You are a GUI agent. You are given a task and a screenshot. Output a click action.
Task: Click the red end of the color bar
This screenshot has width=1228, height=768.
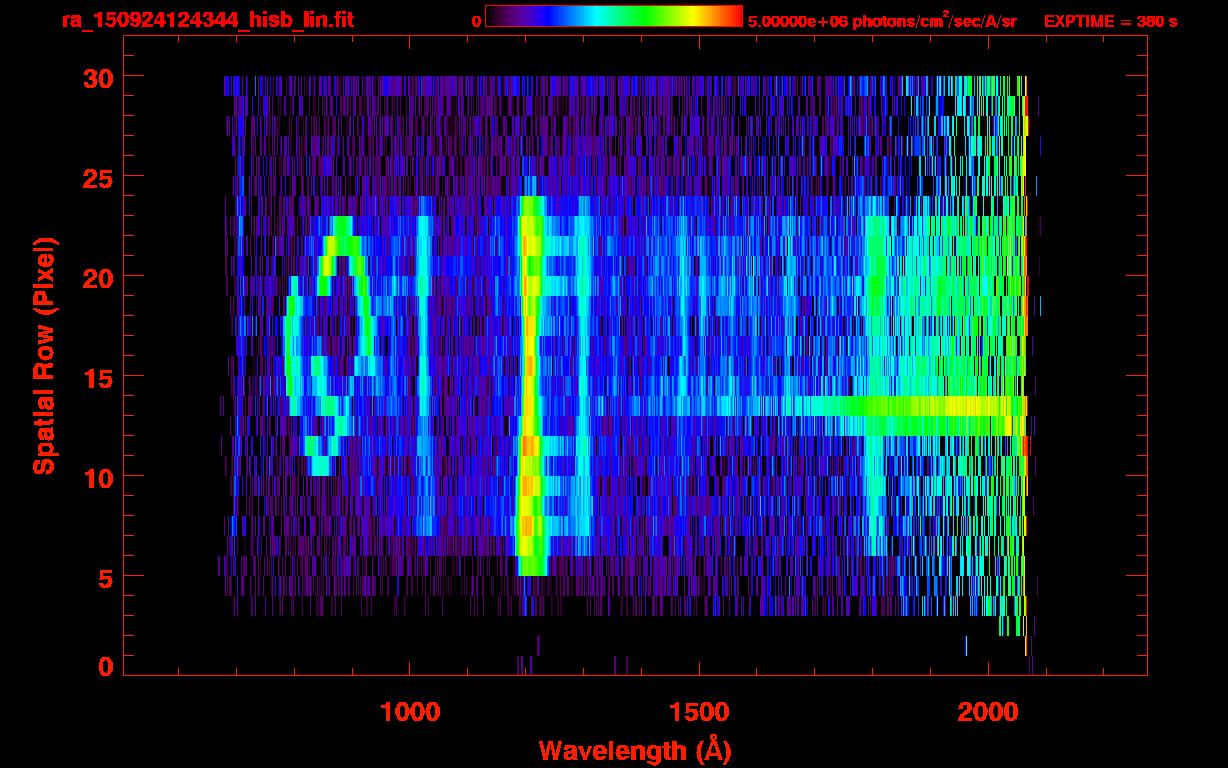[x=730, y=17]
